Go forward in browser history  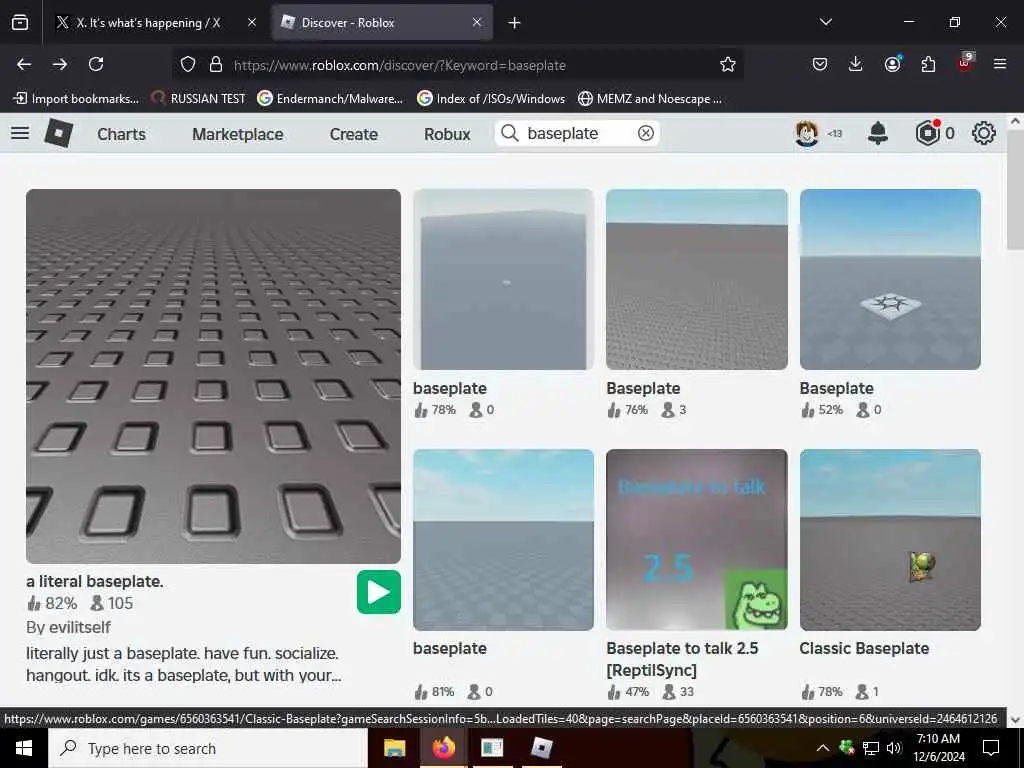(x=60, y=64)
